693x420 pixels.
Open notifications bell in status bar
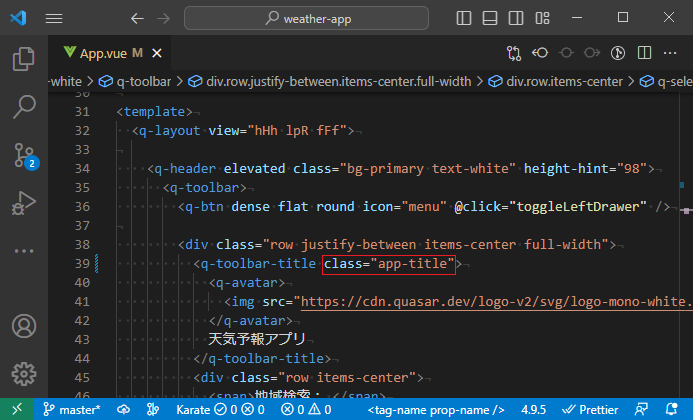[672, 410]
